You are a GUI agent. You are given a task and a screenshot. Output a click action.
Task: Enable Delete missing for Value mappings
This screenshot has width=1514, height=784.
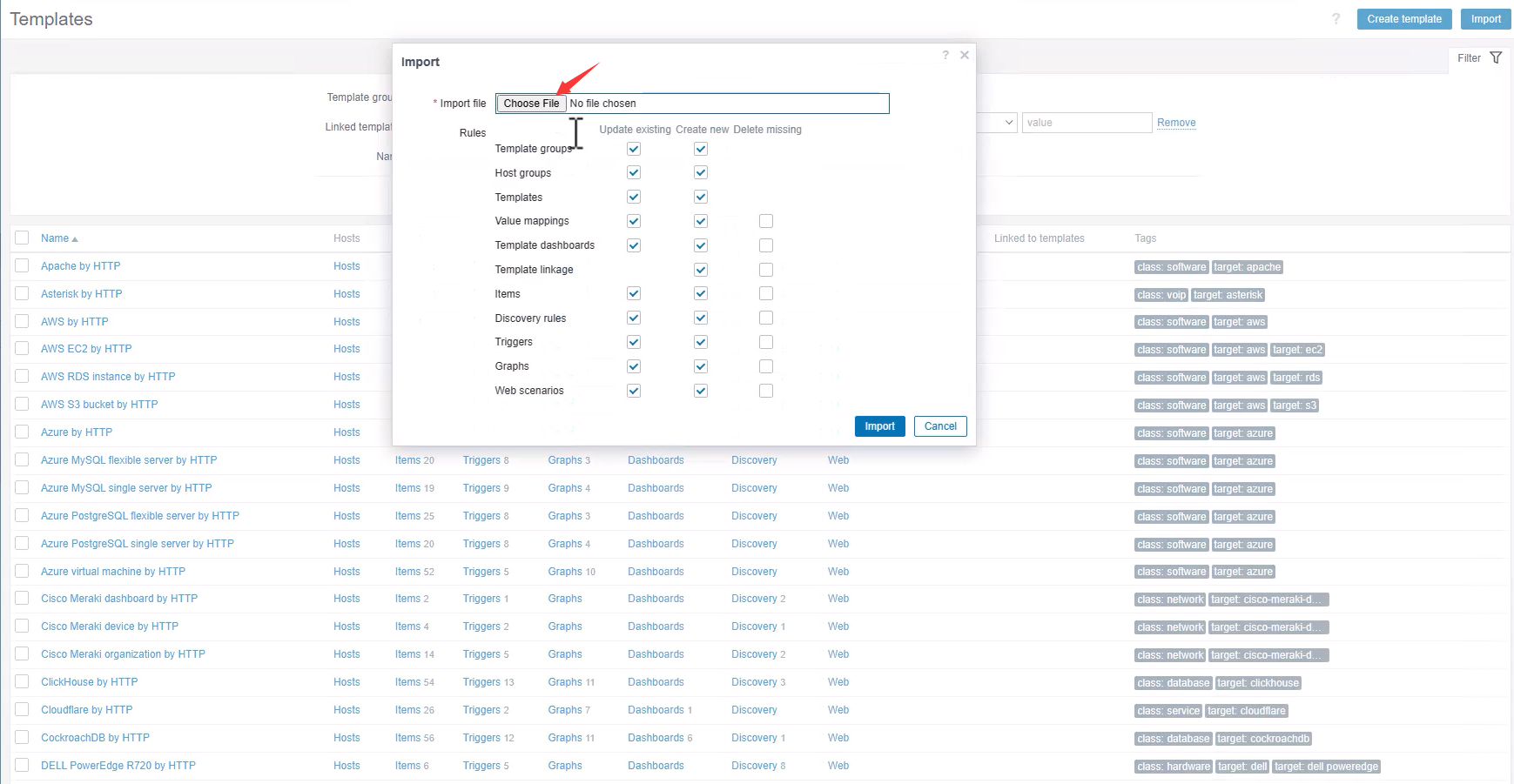[766, 221]
